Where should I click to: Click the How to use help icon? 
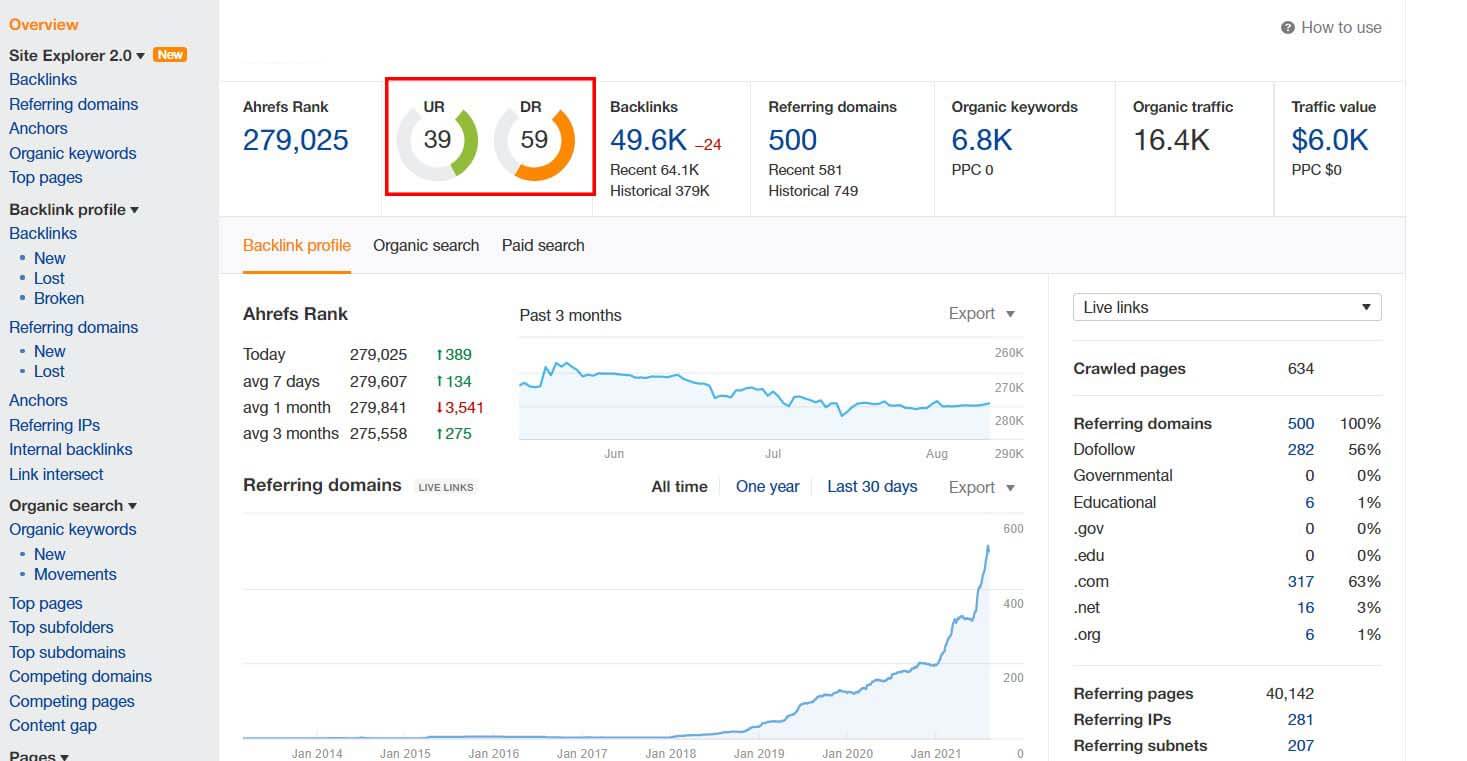[1288, 28]
